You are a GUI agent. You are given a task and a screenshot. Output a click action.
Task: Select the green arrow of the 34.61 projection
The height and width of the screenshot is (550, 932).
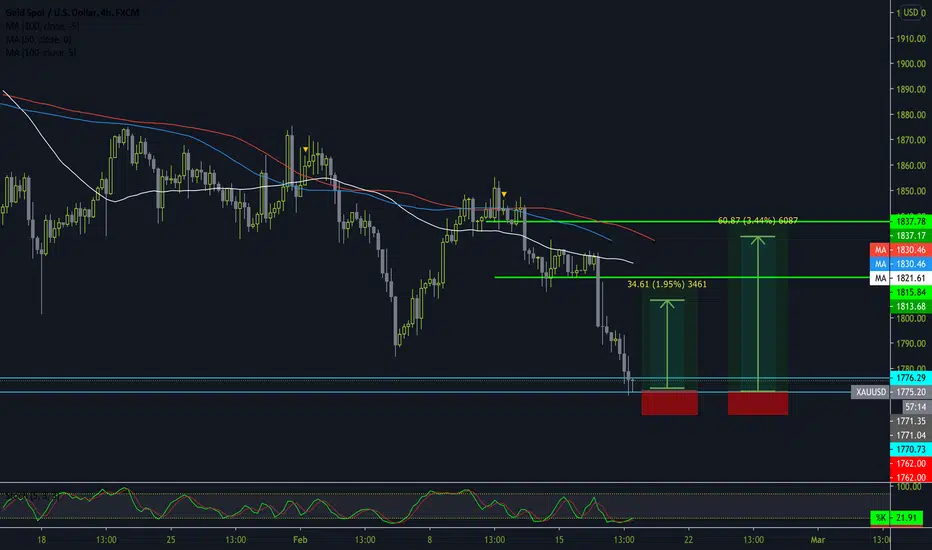(x=667, y=344)
